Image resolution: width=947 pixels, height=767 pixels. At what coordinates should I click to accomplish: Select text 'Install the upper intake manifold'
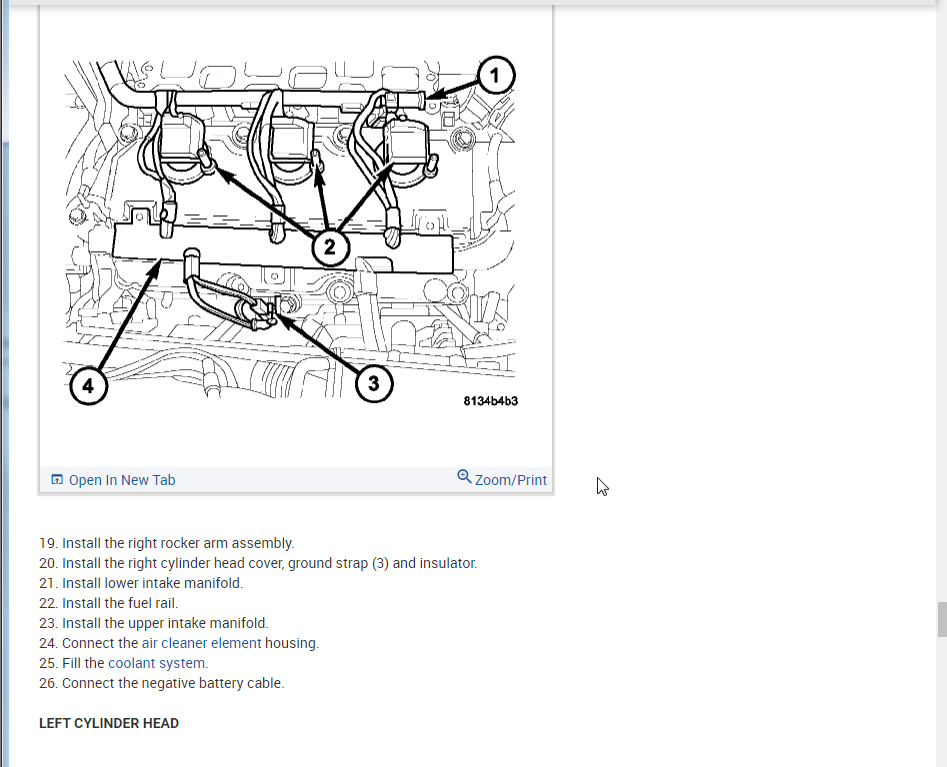pyautogui.click(x=165, y=623)
